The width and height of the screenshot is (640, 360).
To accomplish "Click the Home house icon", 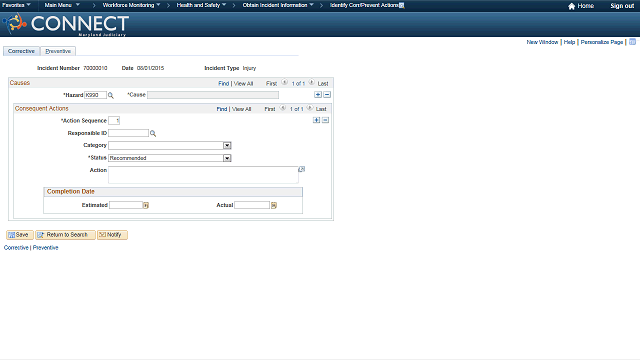I will coord(571,6).
